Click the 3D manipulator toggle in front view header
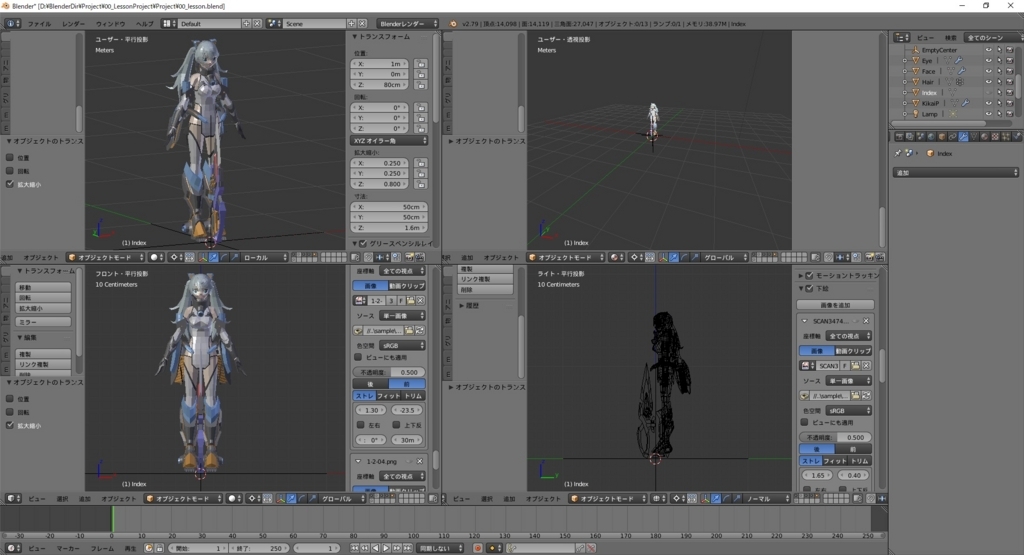 [x=281, y=498]
